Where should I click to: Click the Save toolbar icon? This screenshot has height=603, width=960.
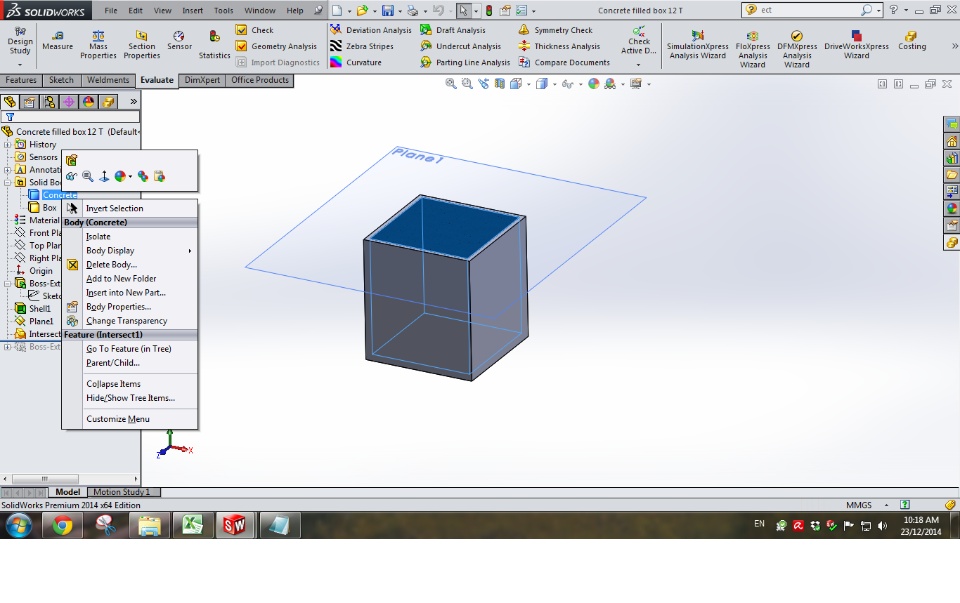pos(388,10)
